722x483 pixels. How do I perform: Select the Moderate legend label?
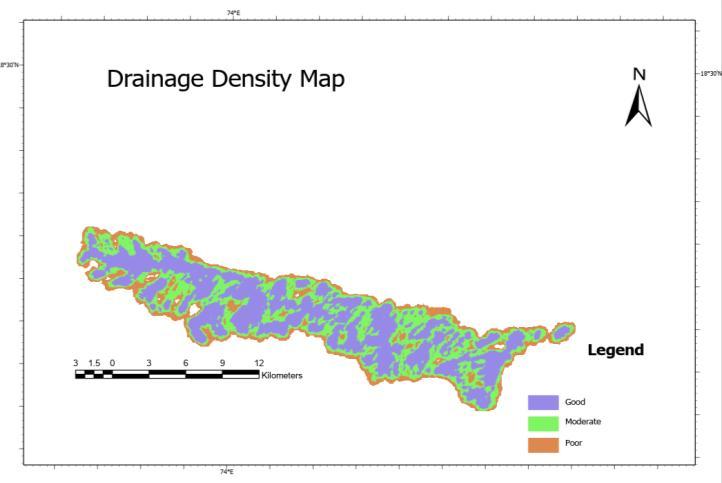tap(583, 421)
